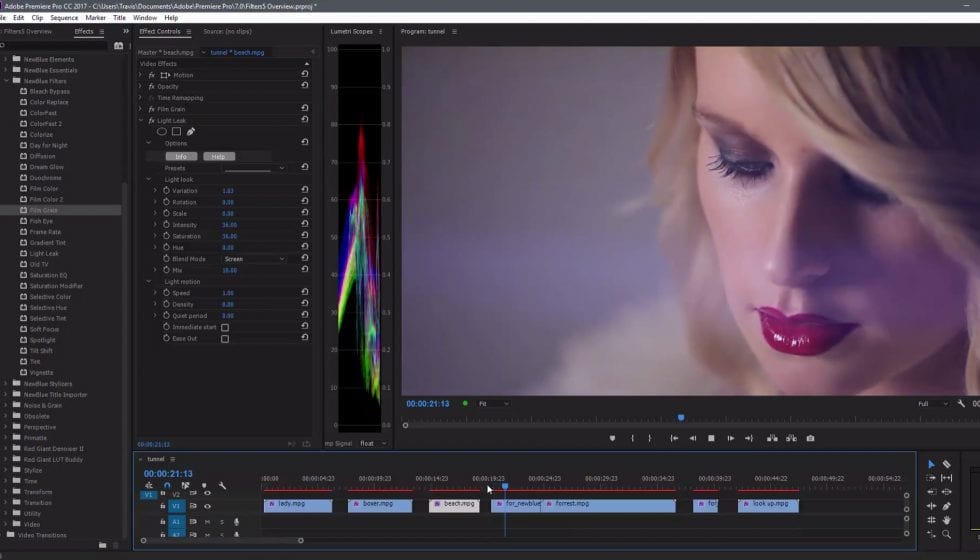
Task: Open the Sequence menu
Action: (x=64, y=17)
